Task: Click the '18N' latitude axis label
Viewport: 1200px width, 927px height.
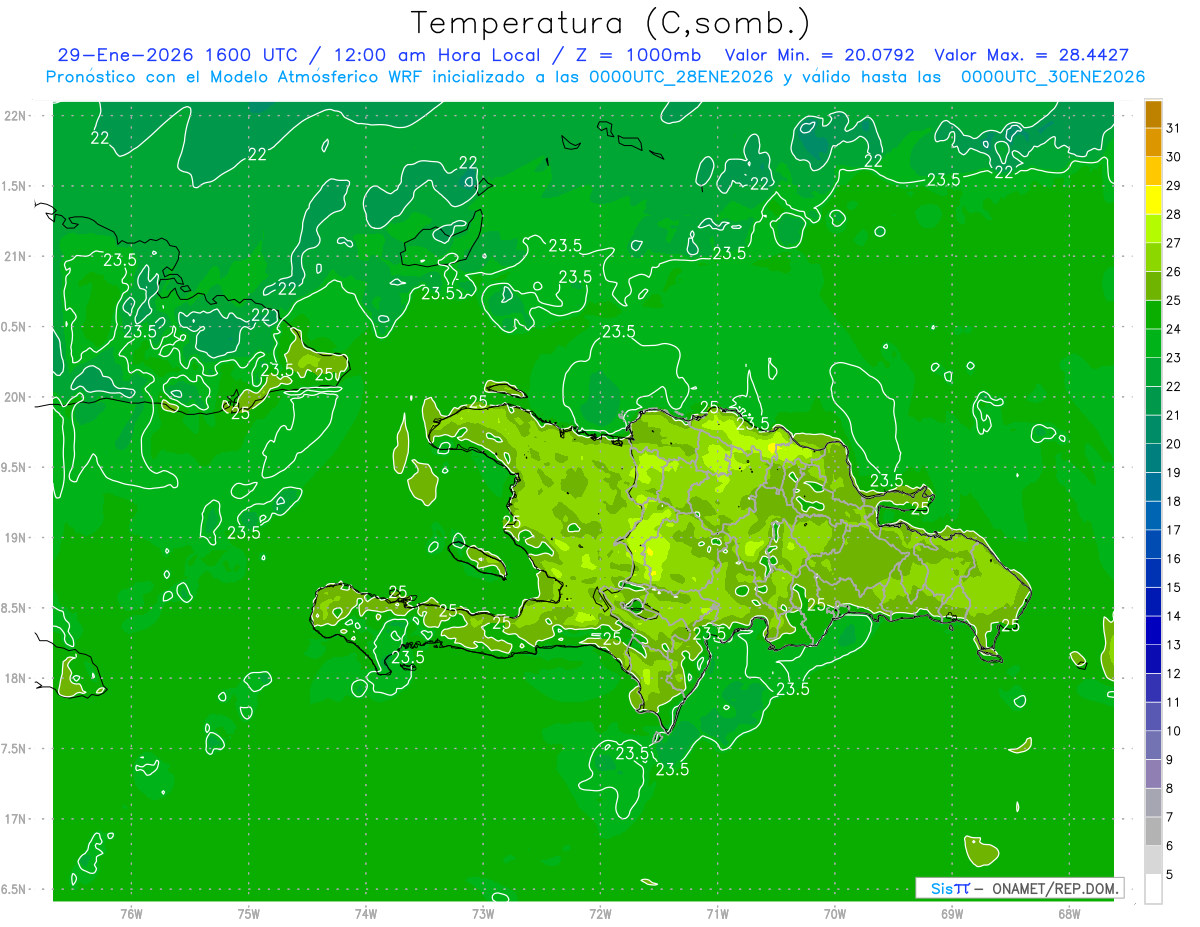Action: [x=17, y=678]
